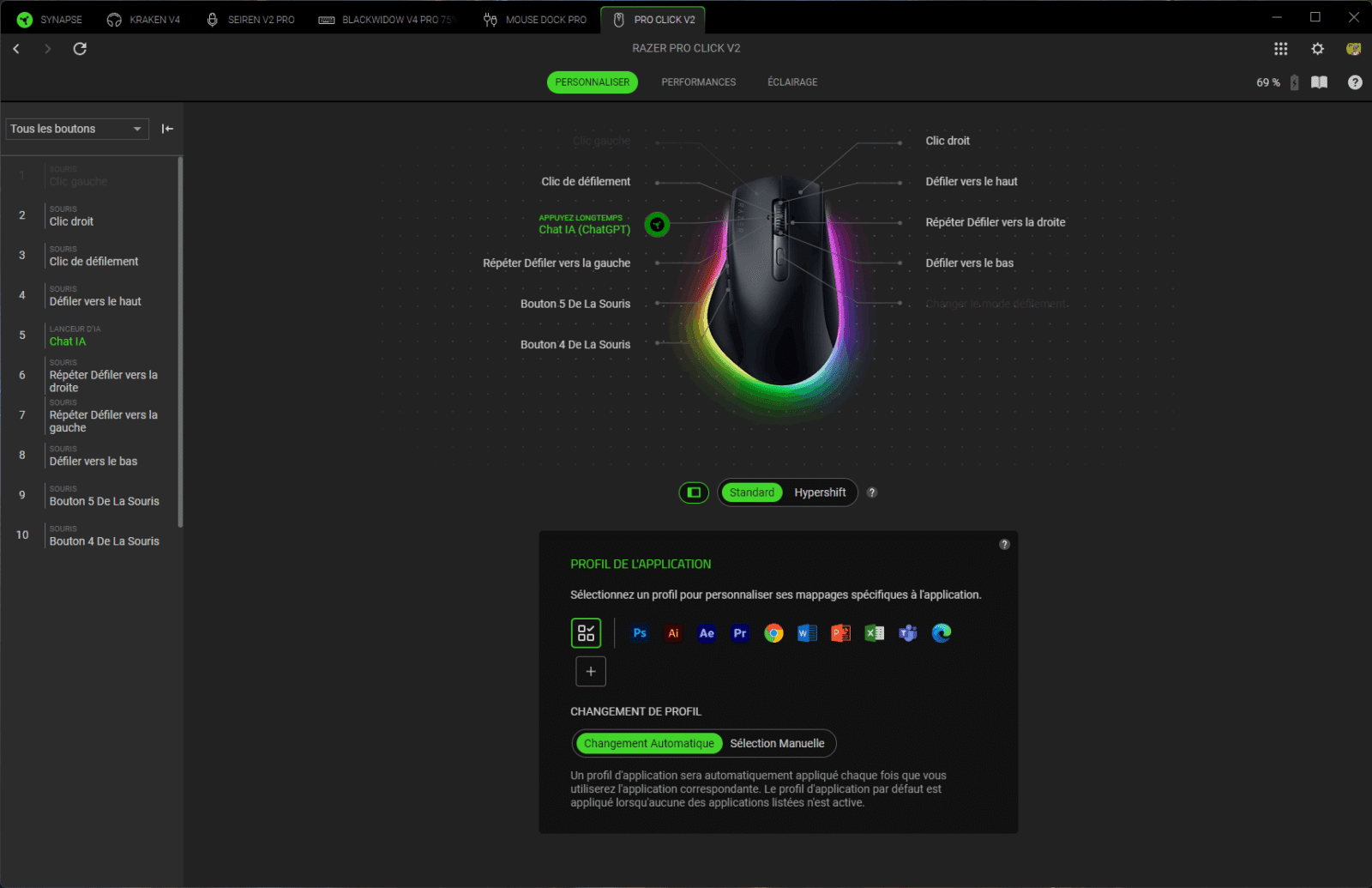Image resolution: width=1372 pixels, height=888 pixels.
Task: Click the refresh icon
Action: pyautogui.click(x=80, y=49)
